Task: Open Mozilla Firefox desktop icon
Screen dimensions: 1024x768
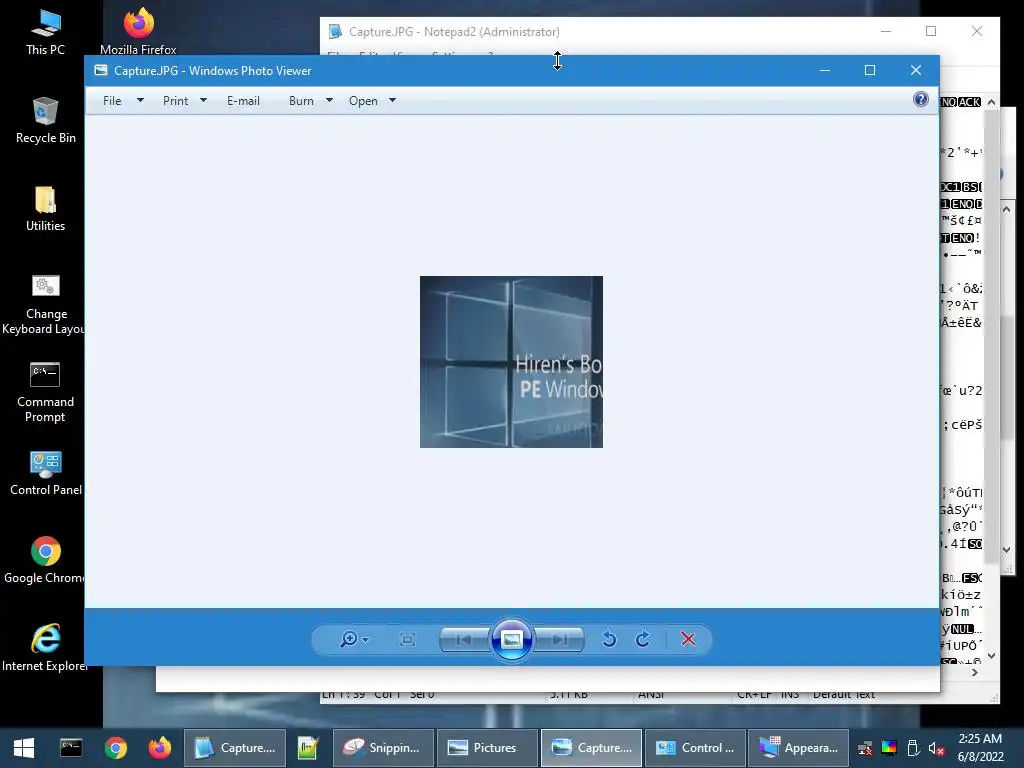Action: coord(138,31)
